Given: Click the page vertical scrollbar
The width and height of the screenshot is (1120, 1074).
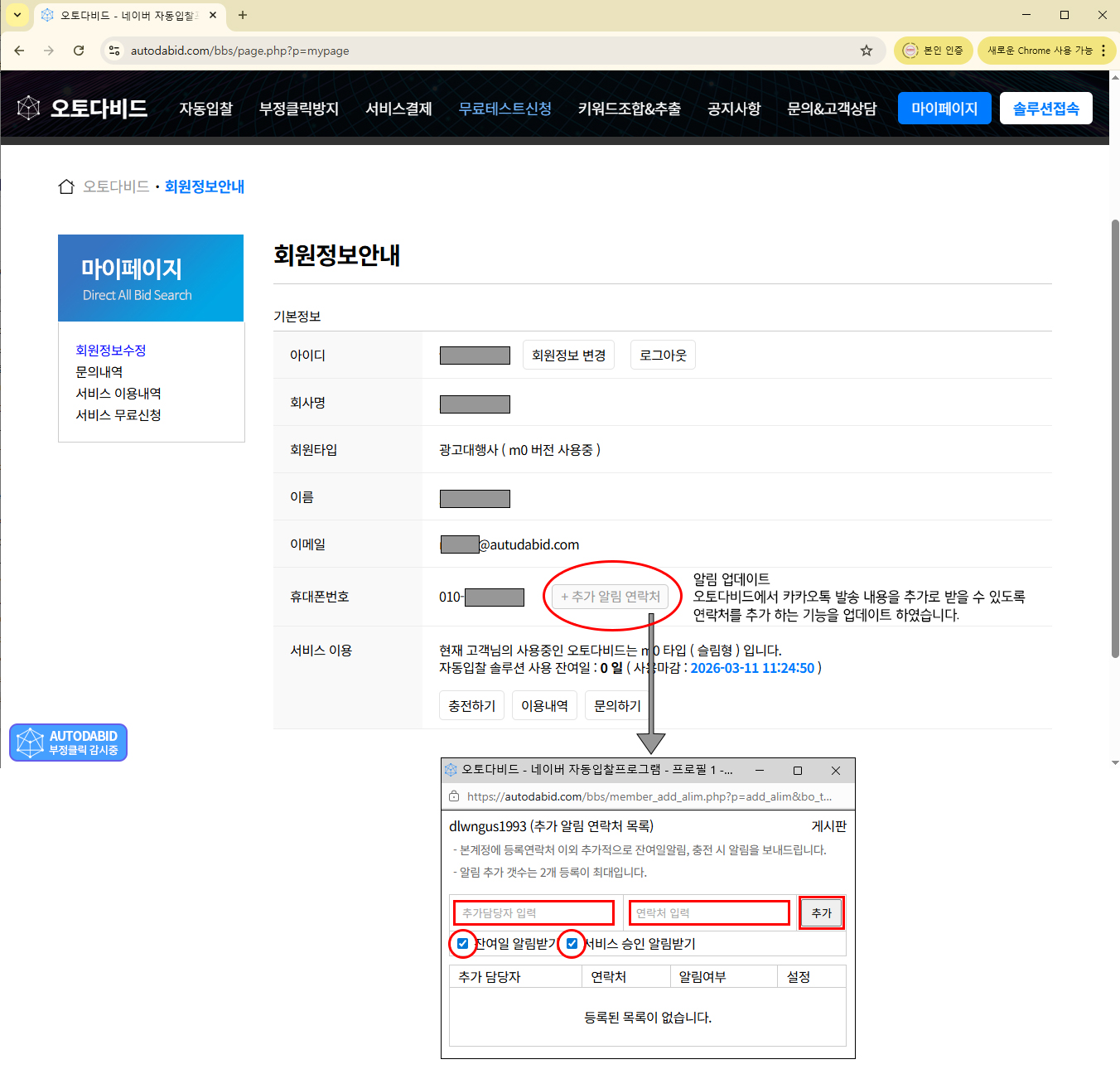Looking at the screenshot, I should click(x=1114, y=439).
